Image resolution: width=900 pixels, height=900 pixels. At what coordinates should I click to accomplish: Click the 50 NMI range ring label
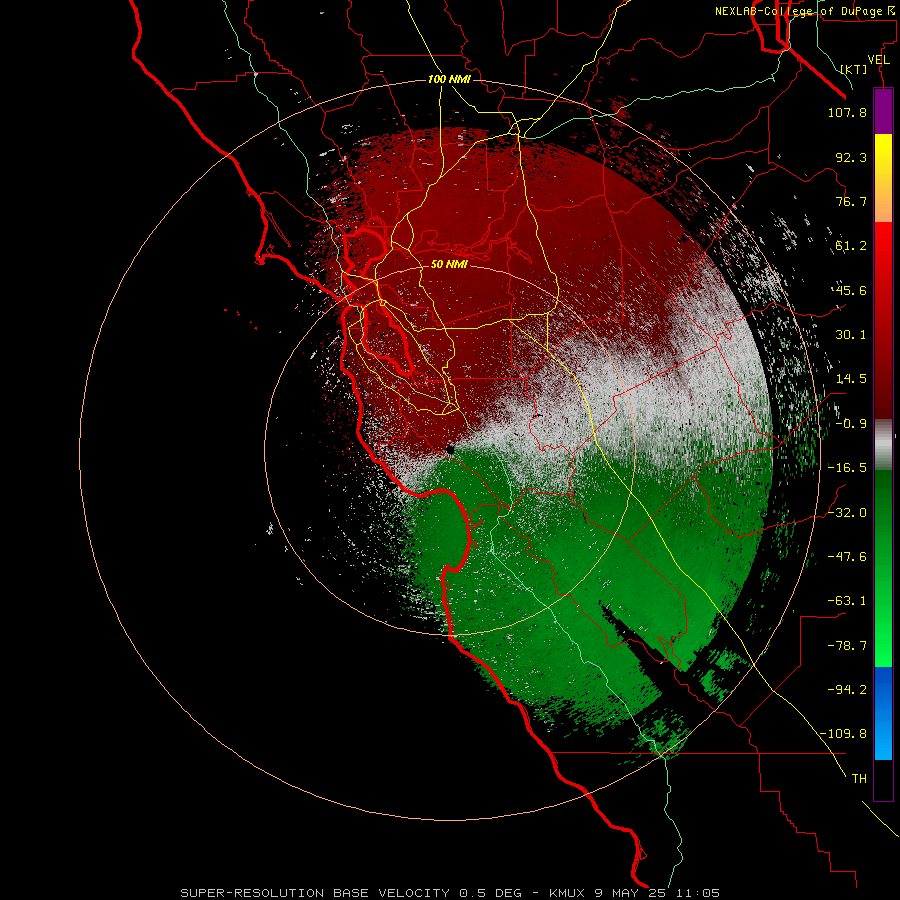pos(449,264)
